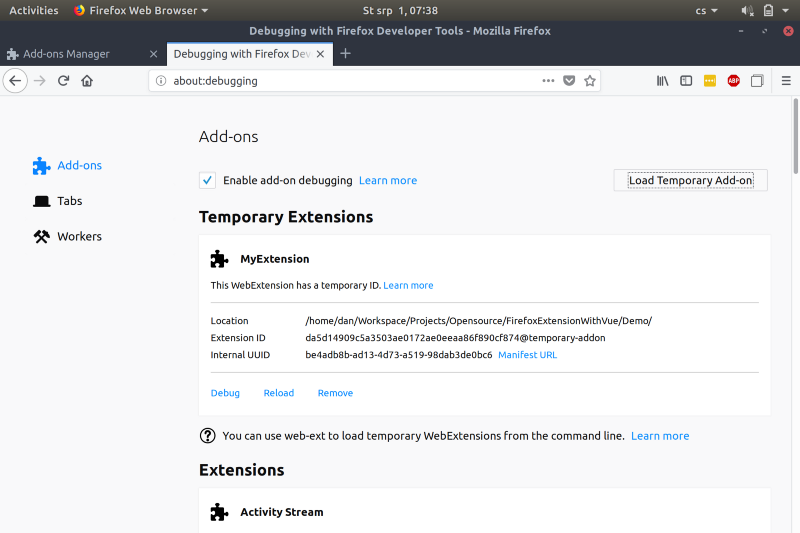Switch to the Add-ons Manager tab

[75, 54]
